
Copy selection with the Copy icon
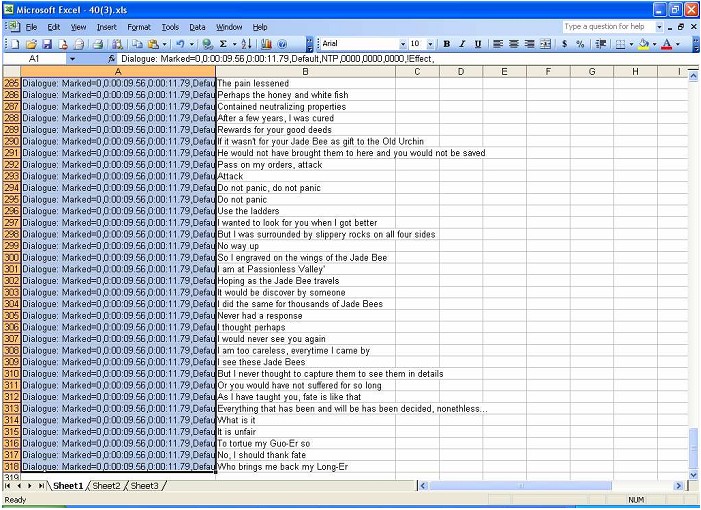click(137, 44)
